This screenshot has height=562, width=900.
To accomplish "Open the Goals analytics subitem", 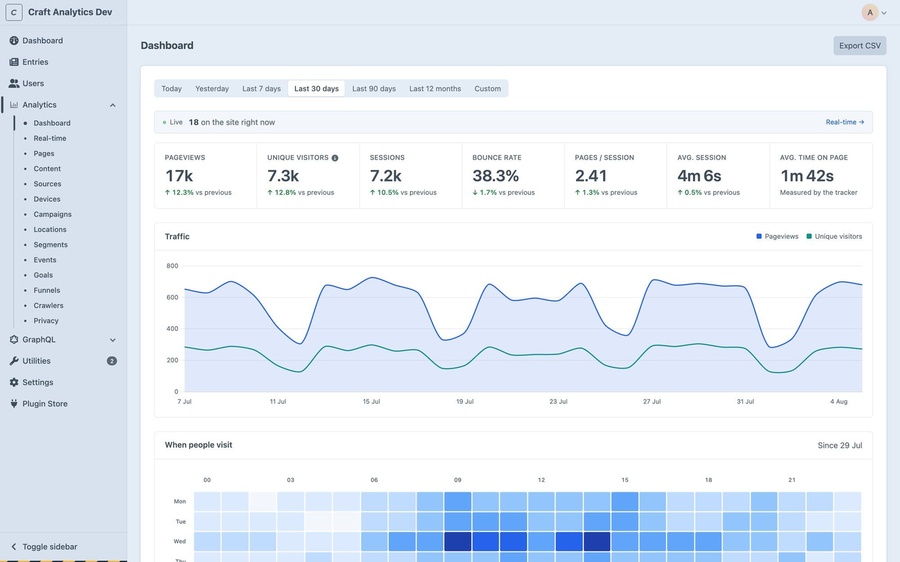I will click(x=43, y=276).
